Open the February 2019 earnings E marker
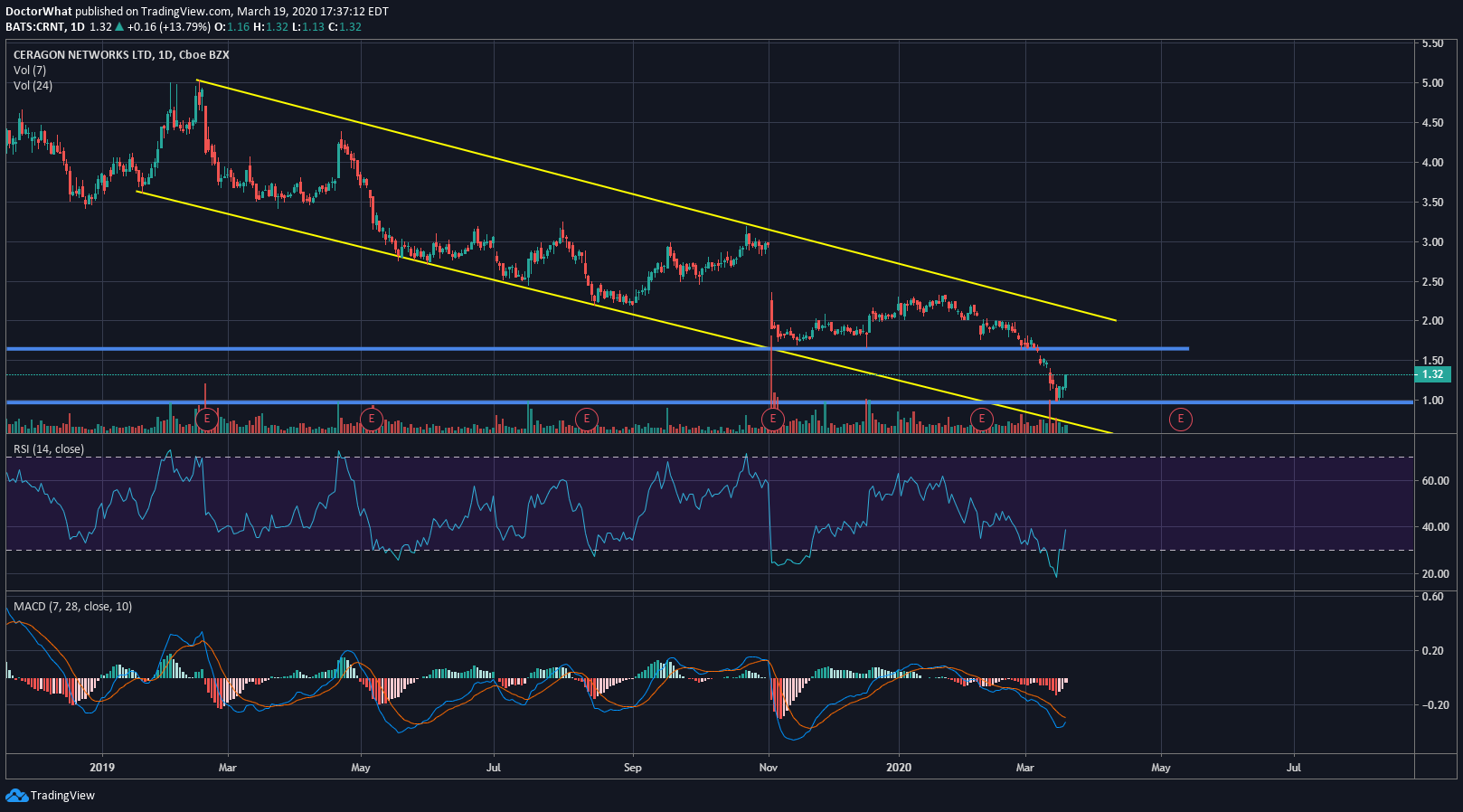This screenshot has height=812, width=1463. pyautogui.click(x=207, y=419)
